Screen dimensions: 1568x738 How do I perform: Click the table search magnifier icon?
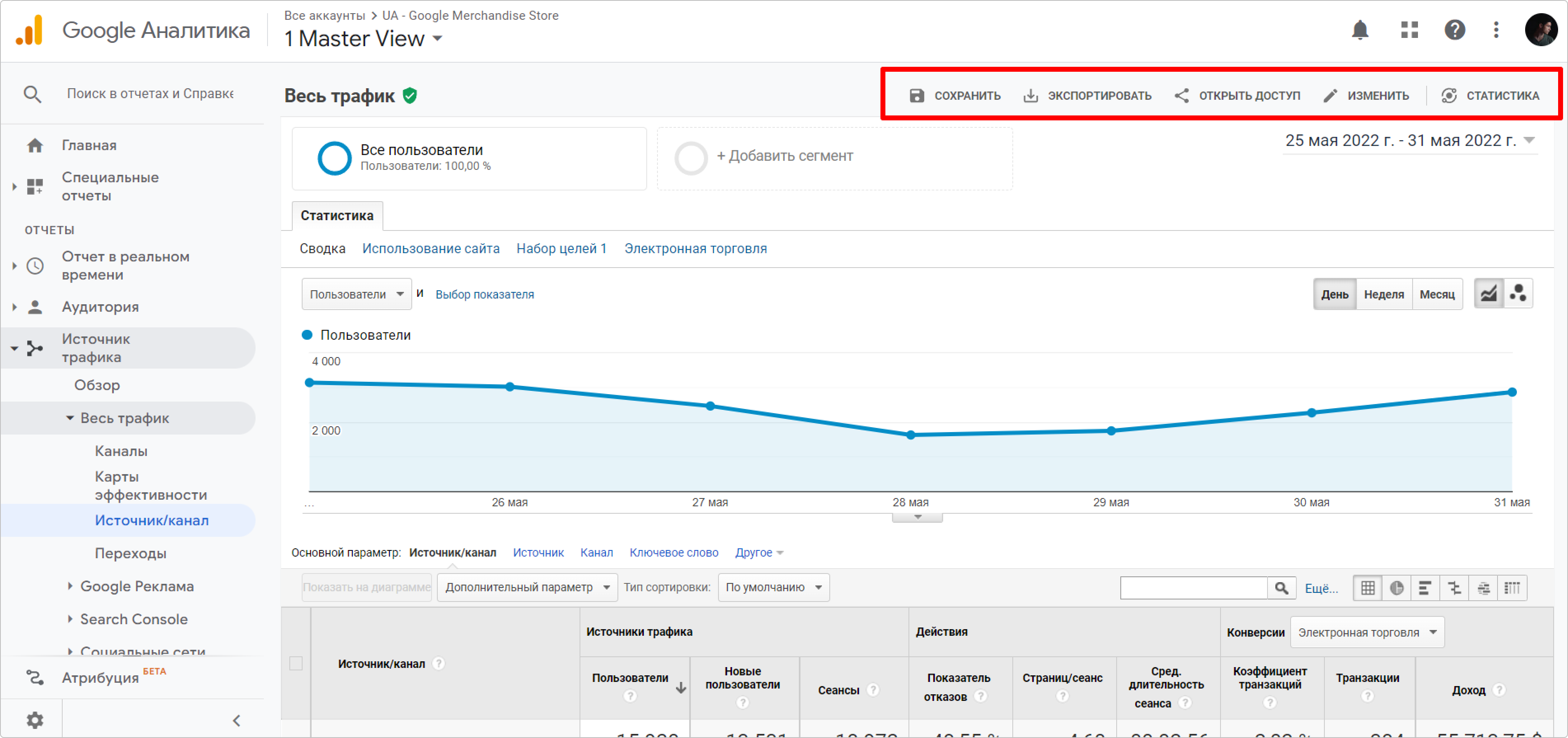click(x=1281, y=588)
